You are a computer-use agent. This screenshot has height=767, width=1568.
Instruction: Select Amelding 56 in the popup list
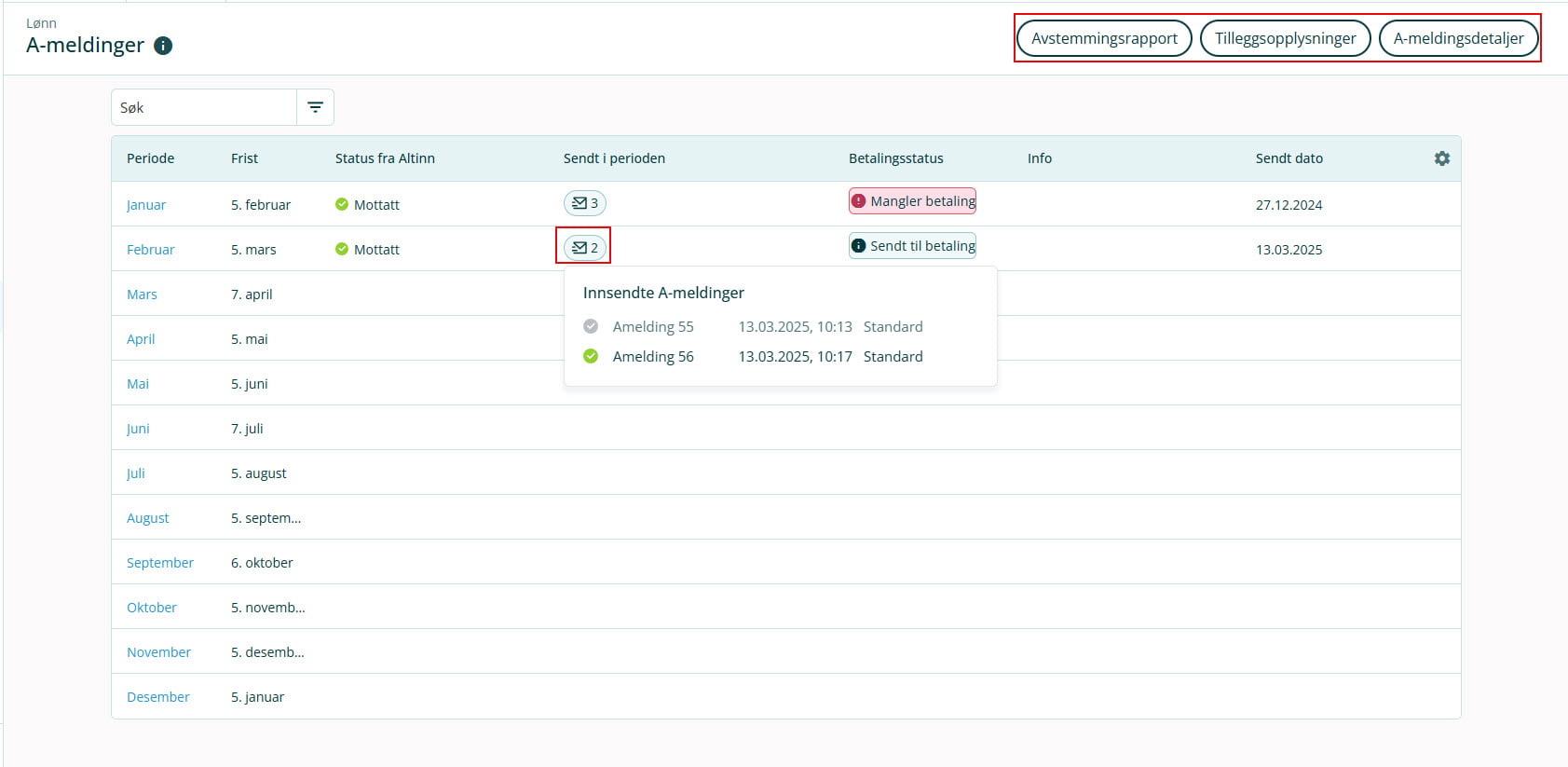pos(653,356)
